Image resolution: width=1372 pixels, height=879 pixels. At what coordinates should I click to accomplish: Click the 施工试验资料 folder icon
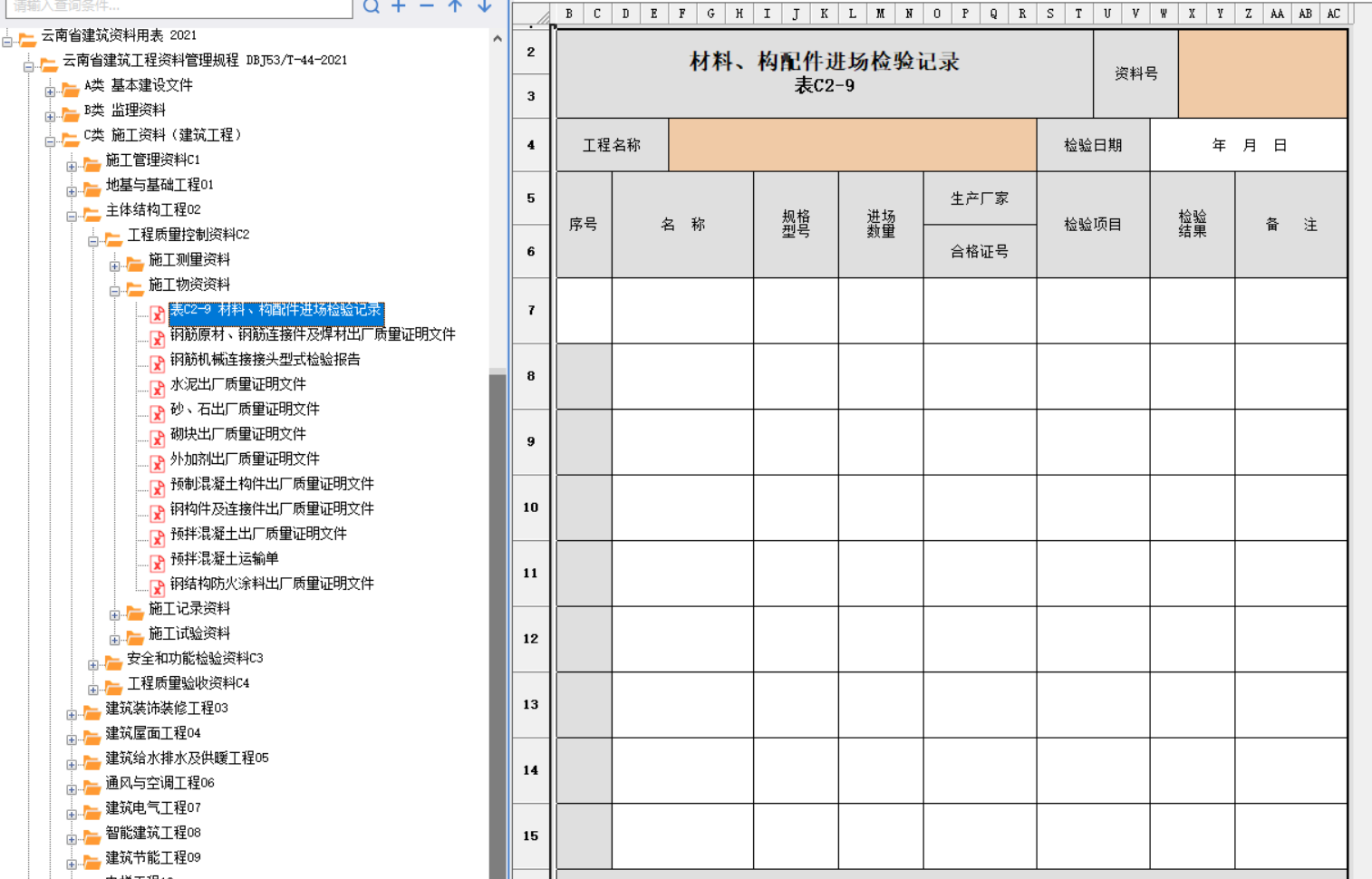[135, 638]
